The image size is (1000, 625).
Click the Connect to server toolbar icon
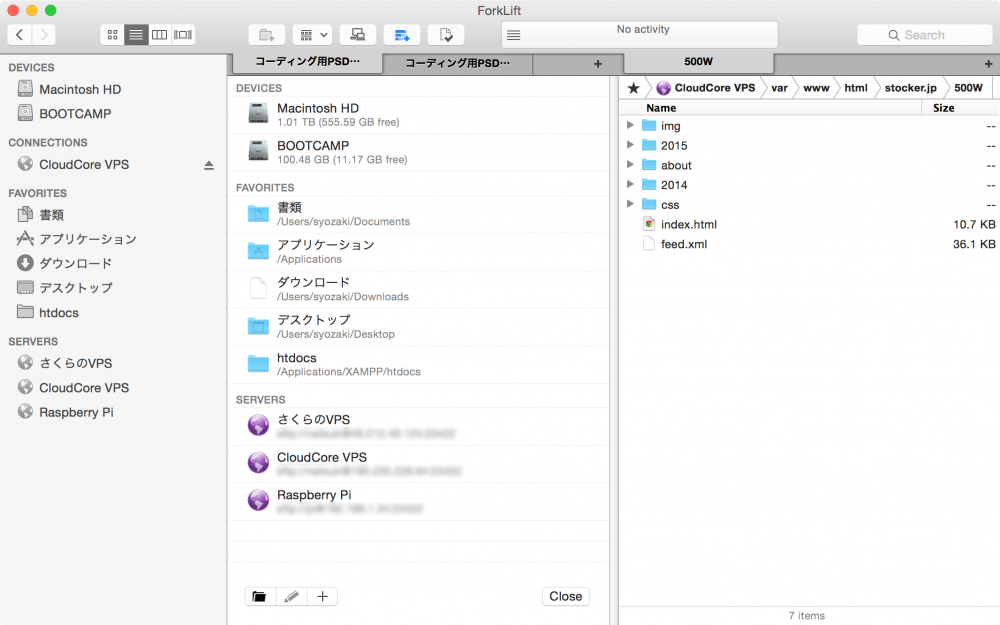357,35
